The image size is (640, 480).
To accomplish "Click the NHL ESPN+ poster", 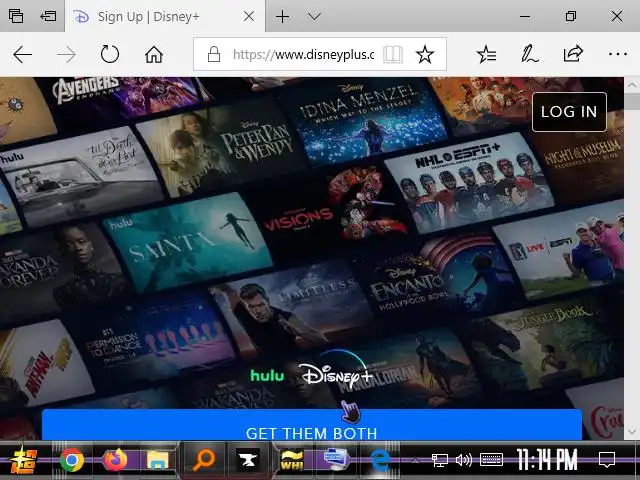I will (469, 182).
